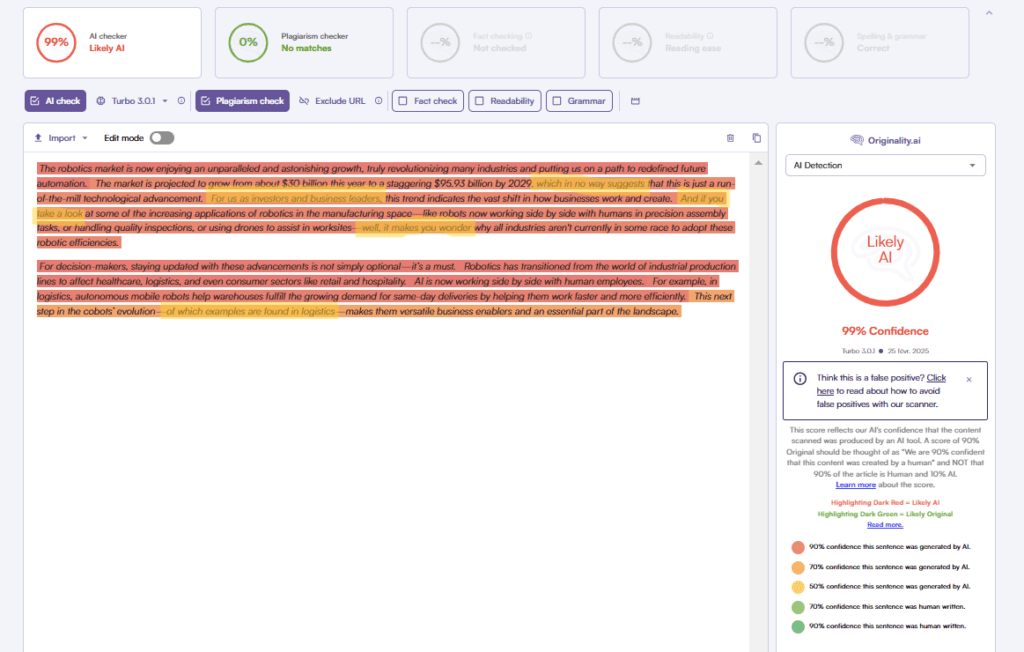Toggle the Edit mode switch
Screen dimensions: 1024x652
click(x=161, y=138)
